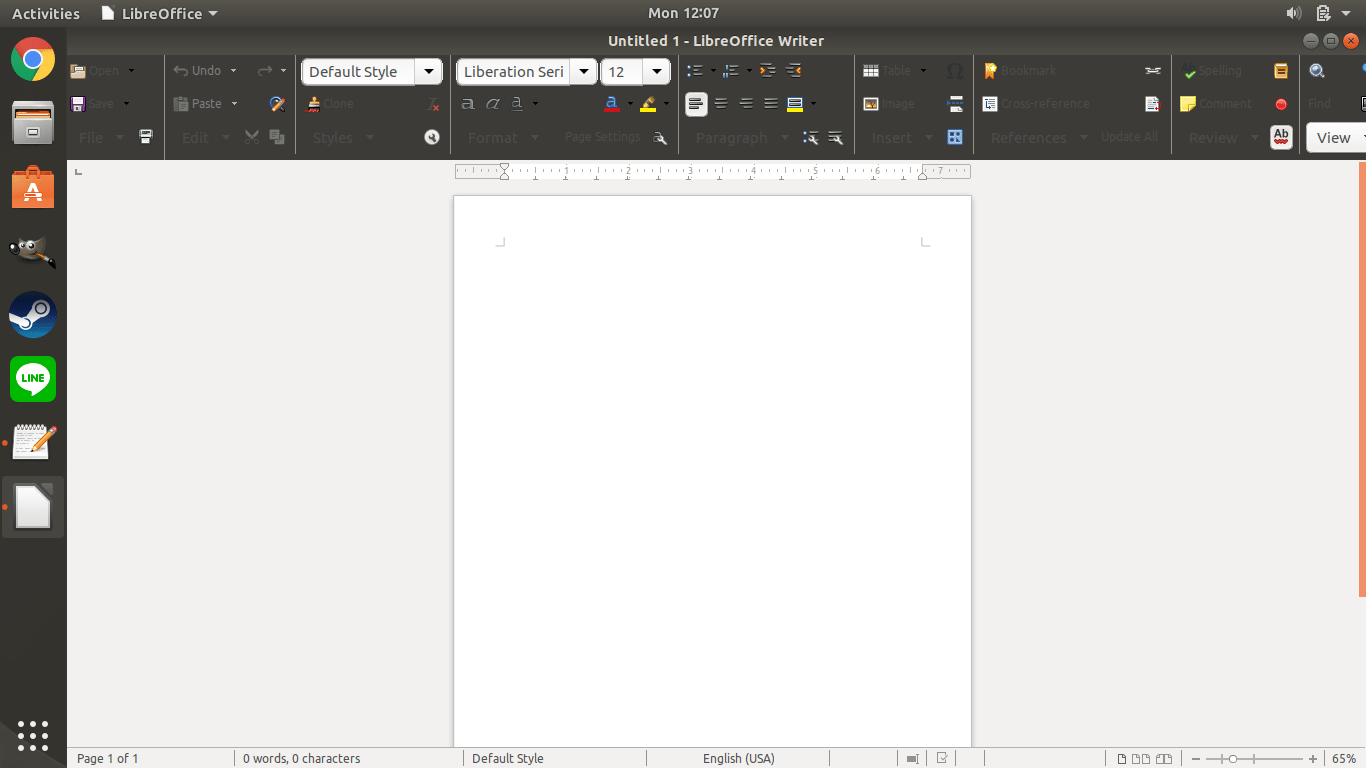Click the Decrease Indent icon
This screenshot has height=768, width=1366.
coord(794,71)
